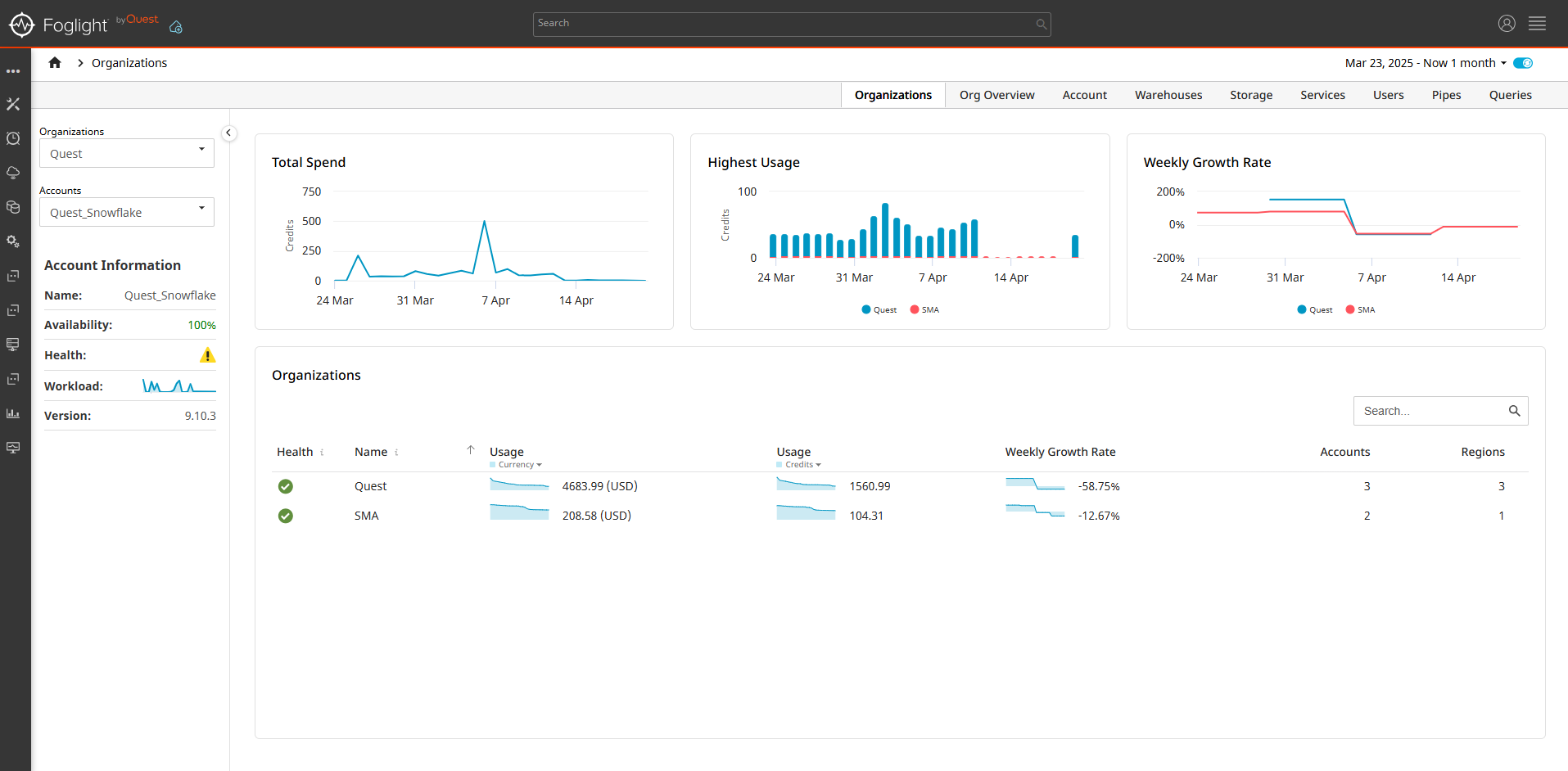Sort by the Name column header
This screenshot has height=771, width=1568.
click(371, 452)
